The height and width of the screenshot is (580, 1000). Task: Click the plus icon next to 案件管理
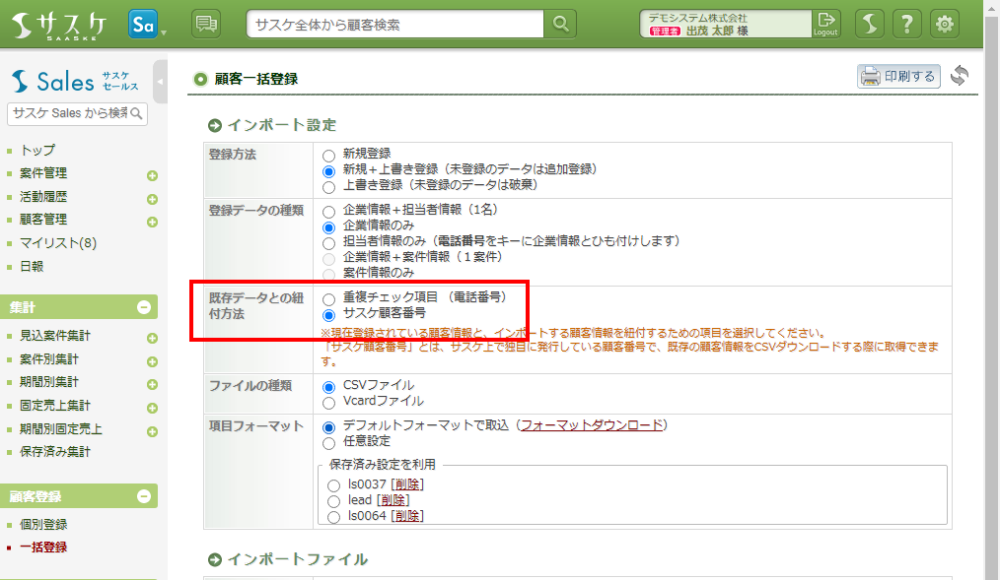(152, 175)
